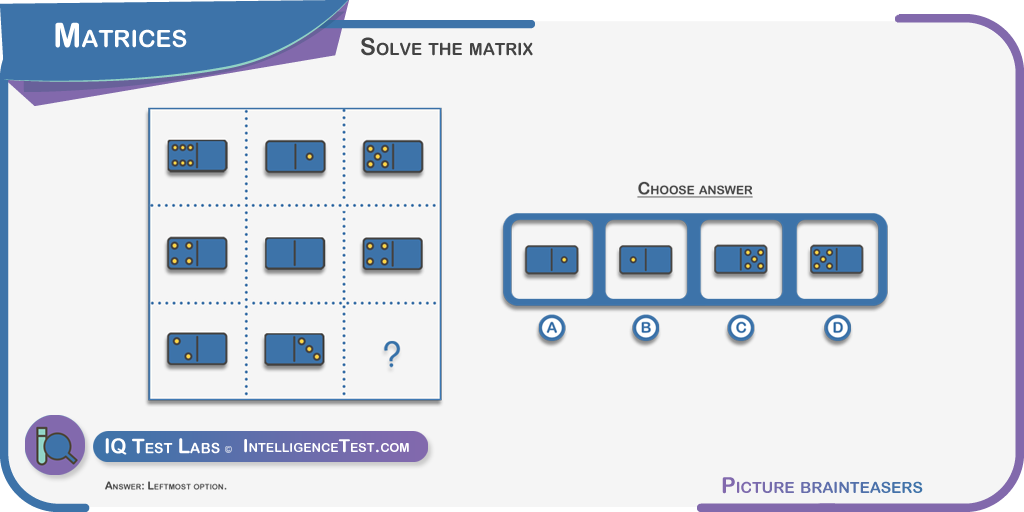Click the circled letter A label

pyautogui.click(x=551, y=328)
